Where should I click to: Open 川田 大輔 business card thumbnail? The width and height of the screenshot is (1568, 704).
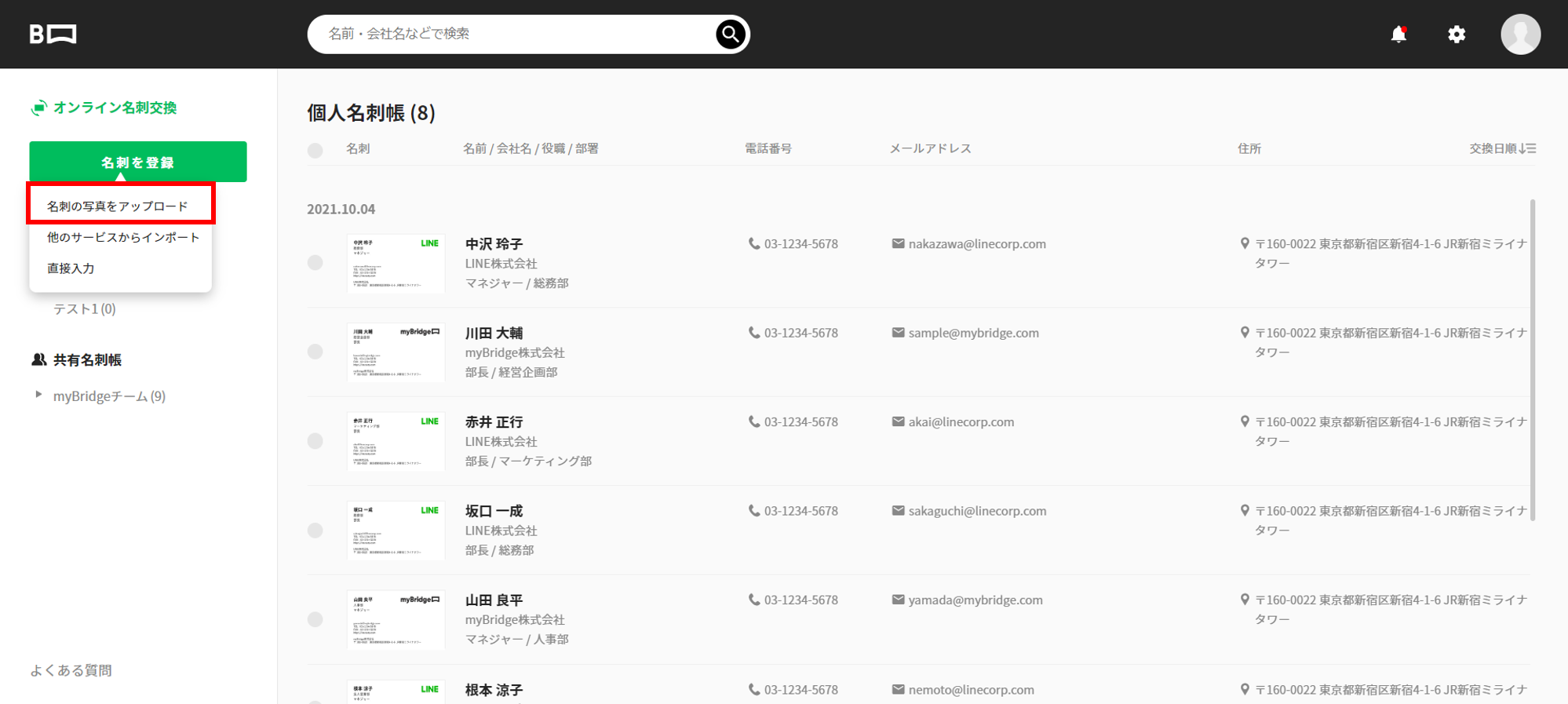coord(396,352)
